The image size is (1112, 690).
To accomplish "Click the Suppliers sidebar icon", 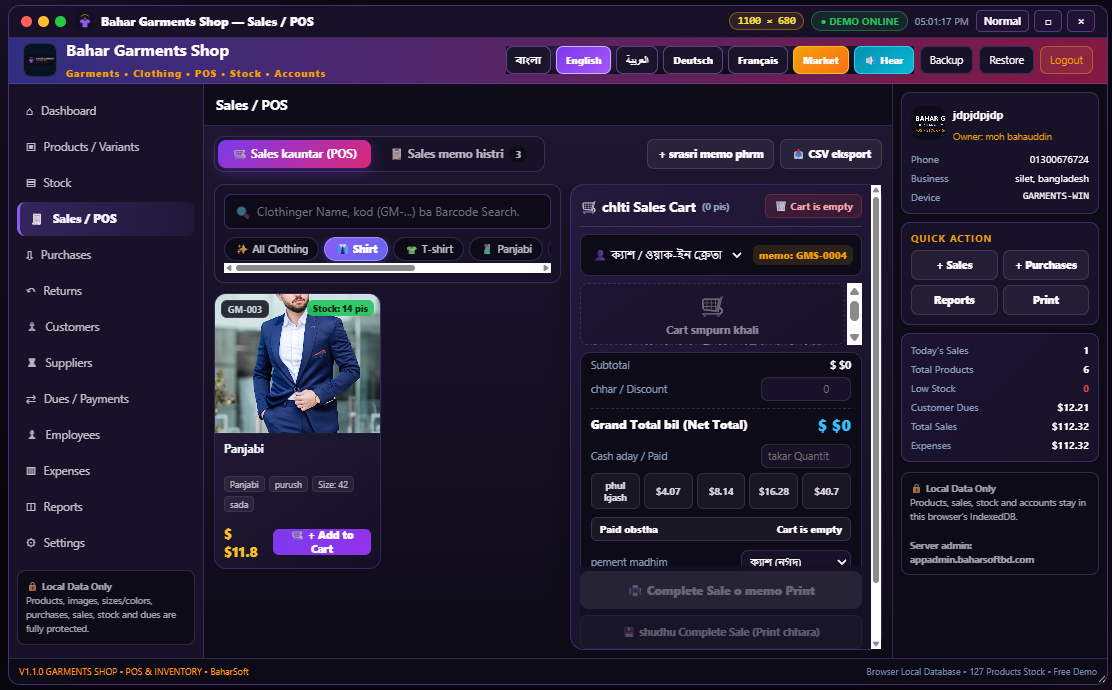I will click(31, 363).
